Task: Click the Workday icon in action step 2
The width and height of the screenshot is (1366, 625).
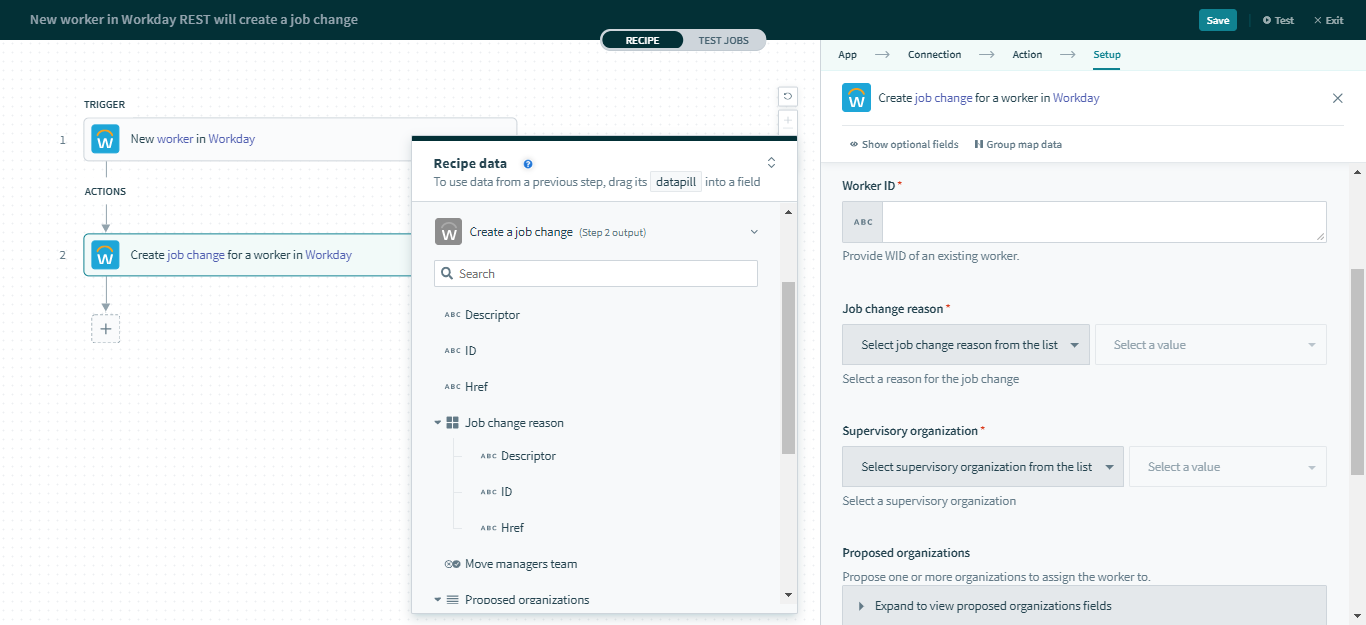Action: [x=105, y=255]
